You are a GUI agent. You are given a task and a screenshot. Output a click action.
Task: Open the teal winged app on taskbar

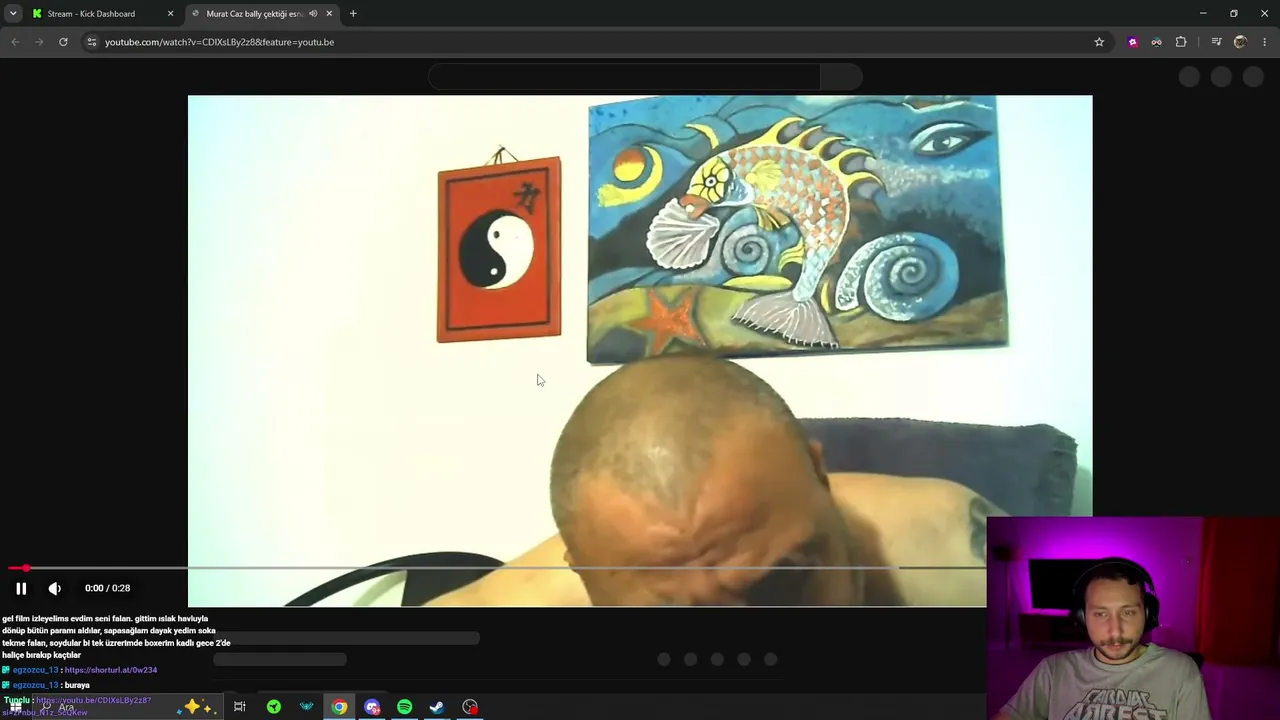[x=306, y=707]
